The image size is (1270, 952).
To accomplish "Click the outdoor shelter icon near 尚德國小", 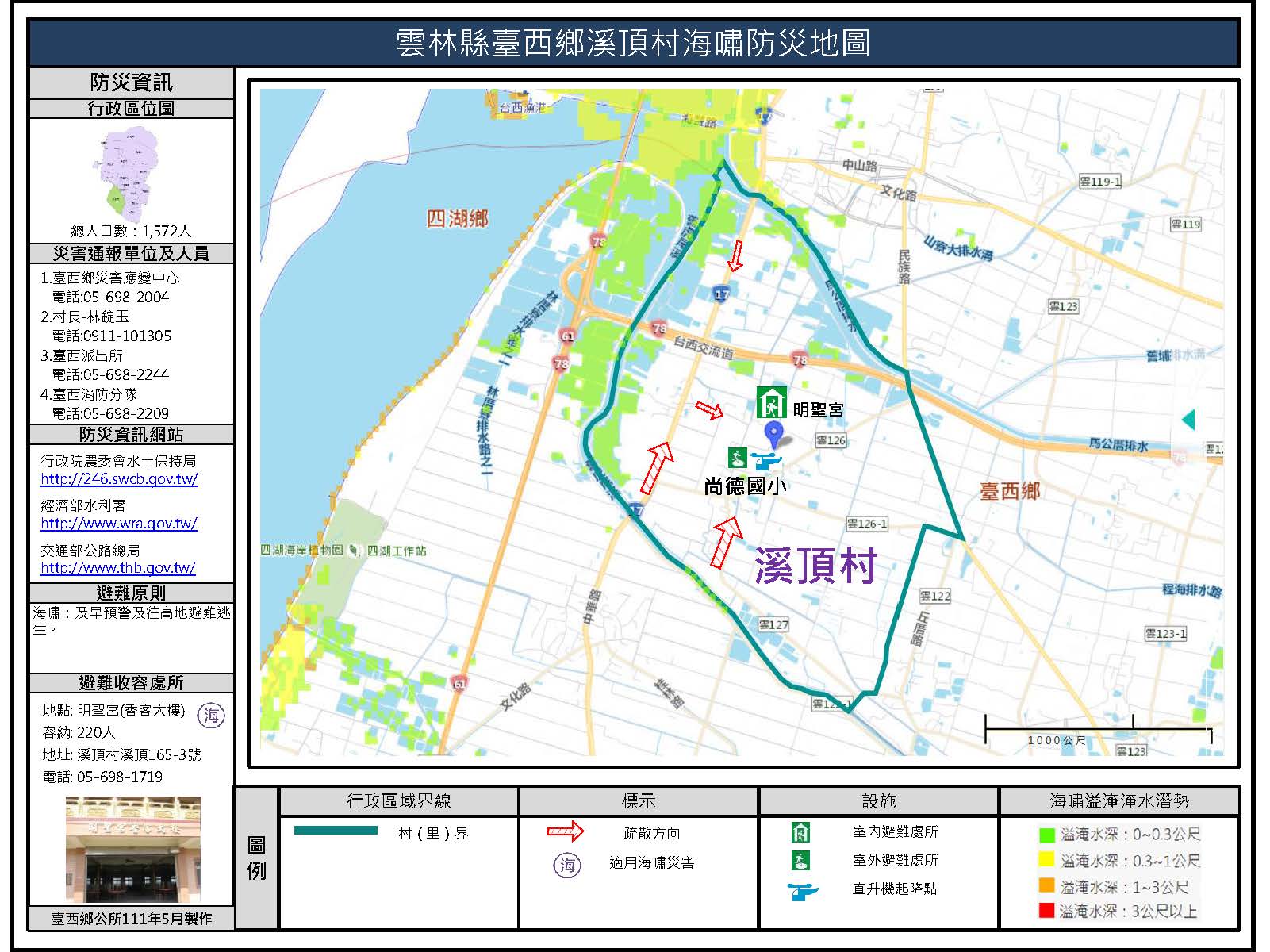I will [x=738, y=458].
